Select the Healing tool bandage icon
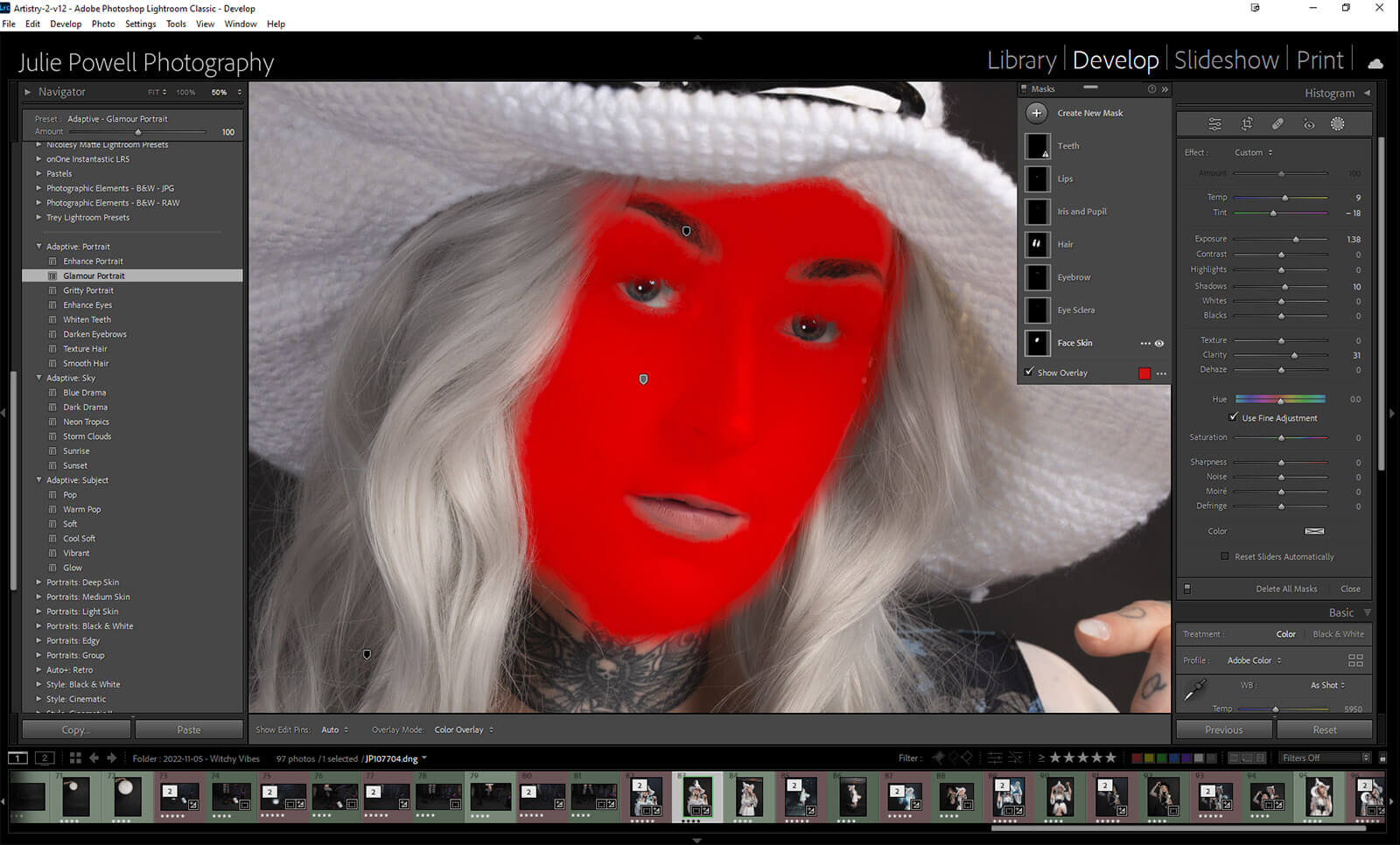The height and width of the screenshot is (845, 1400). 1277,124
